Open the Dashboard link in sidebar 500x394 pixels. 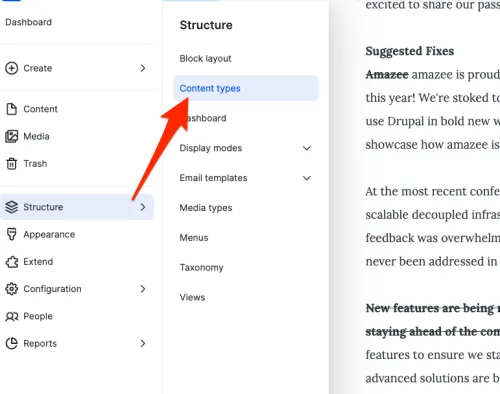pos(28,22)
